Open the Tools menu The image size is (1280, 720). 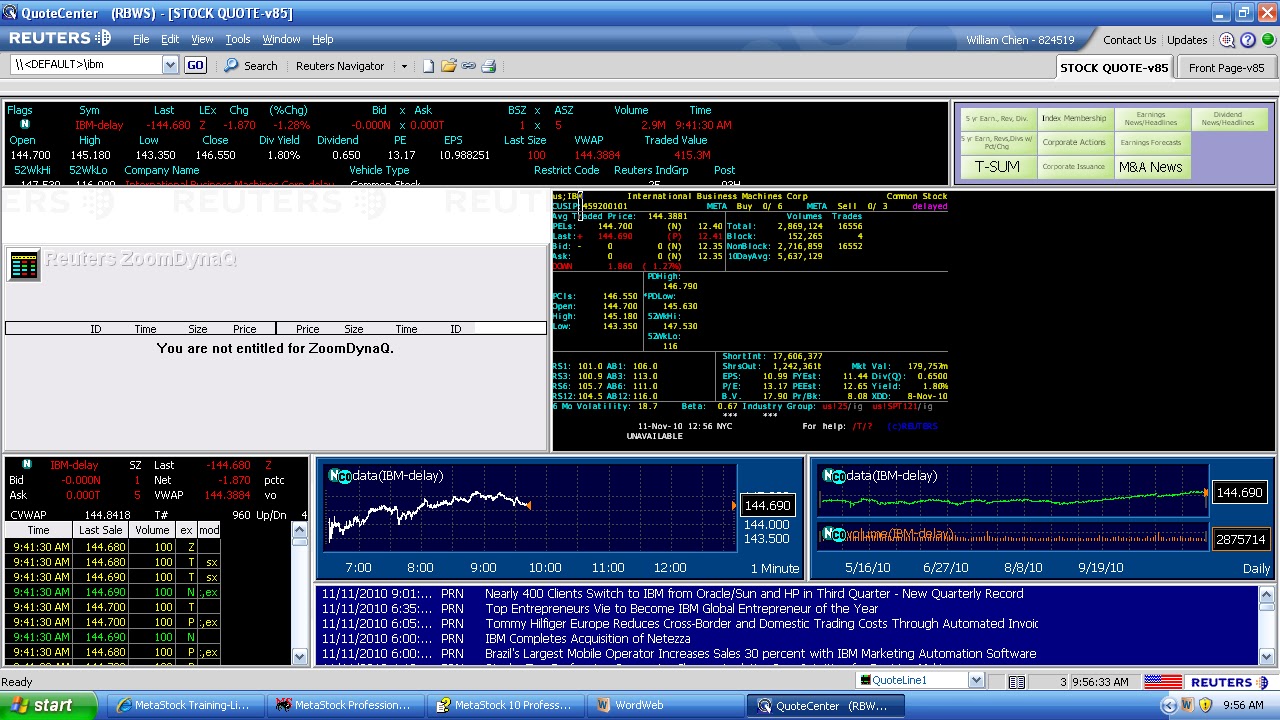(x=238, y=40)
